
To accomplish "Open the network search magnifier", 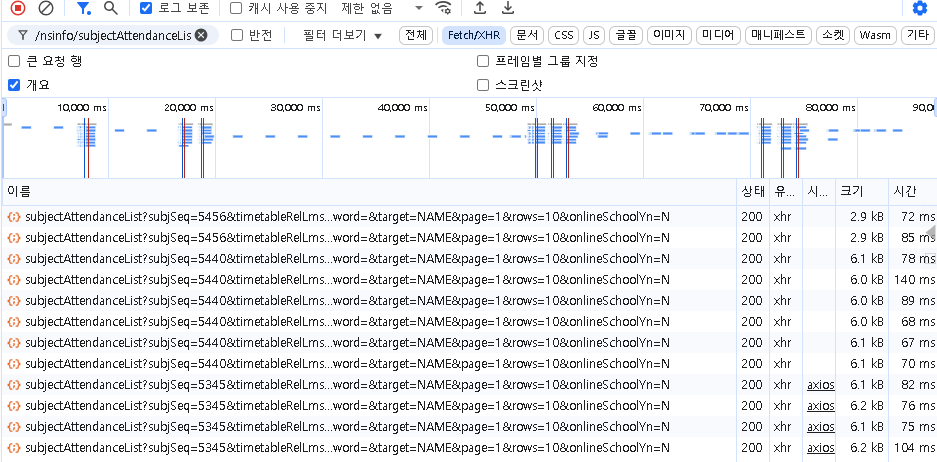I will click(111, 8).
